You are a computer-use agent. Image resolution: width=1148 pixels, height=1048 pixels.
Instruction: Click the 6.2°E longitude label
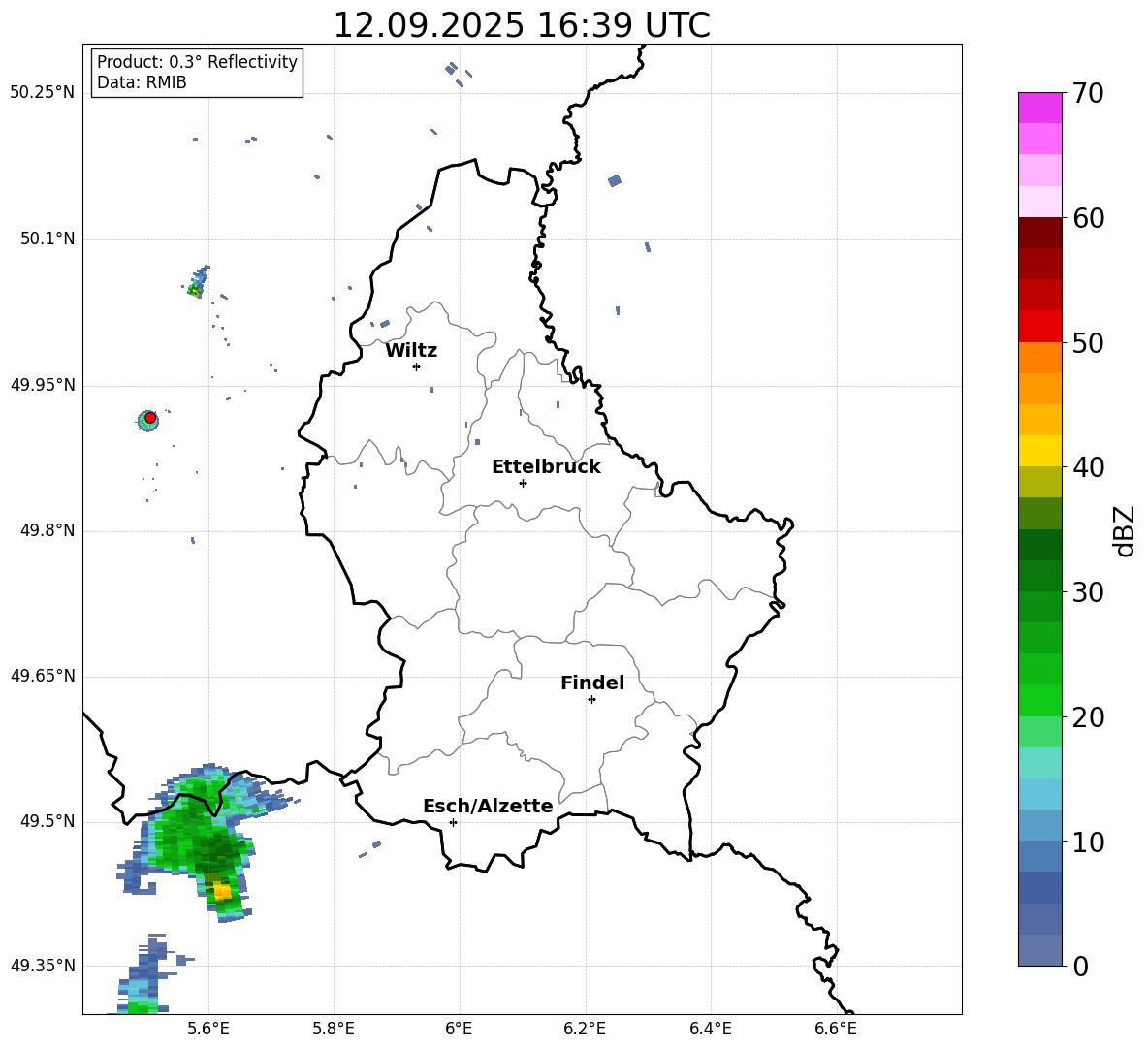click(585, 1029)
